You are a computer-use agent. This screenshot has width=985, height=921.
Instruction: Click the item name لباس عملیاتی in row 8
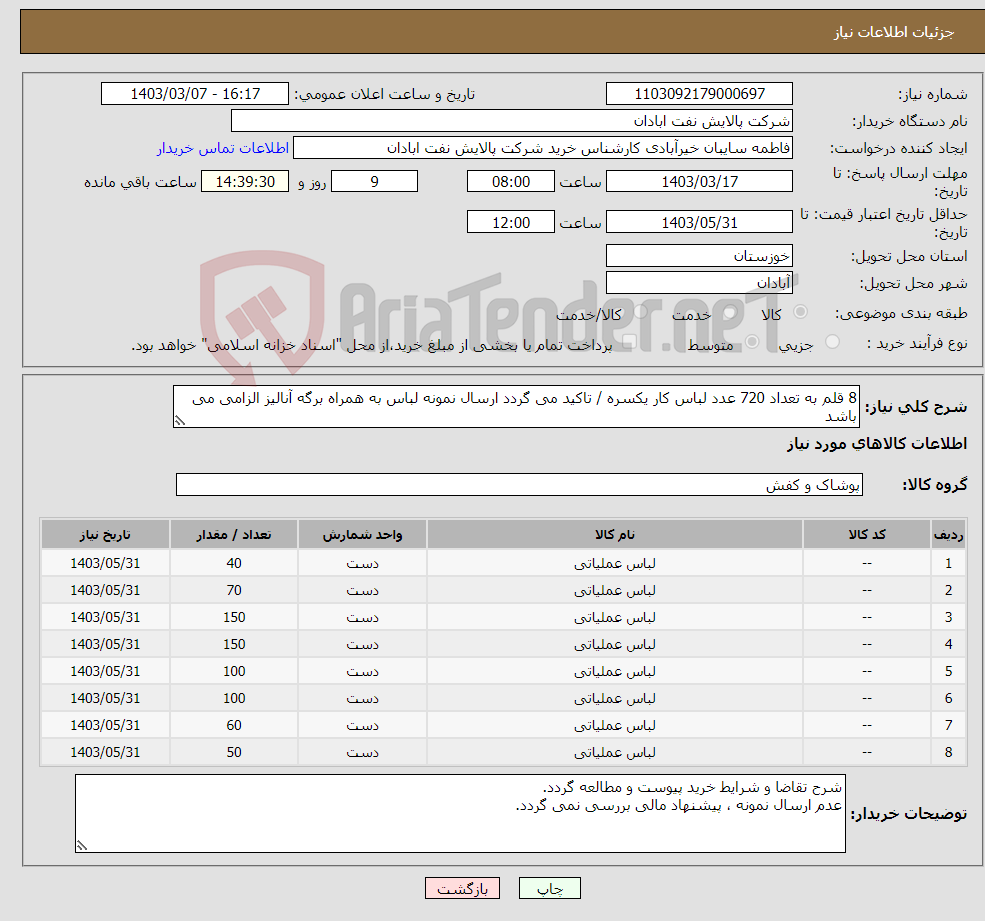click(x=615, y=753)
